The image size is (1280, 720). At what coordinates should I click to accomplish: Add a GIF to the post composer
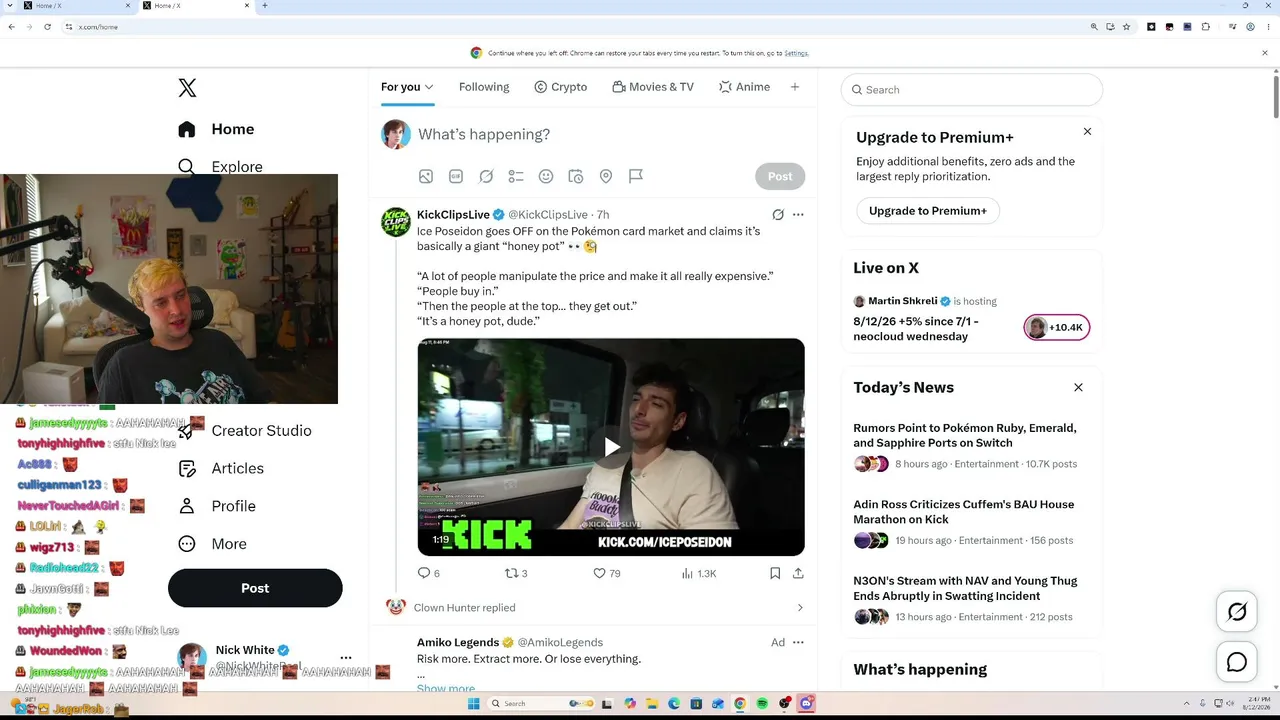(456, 176)
